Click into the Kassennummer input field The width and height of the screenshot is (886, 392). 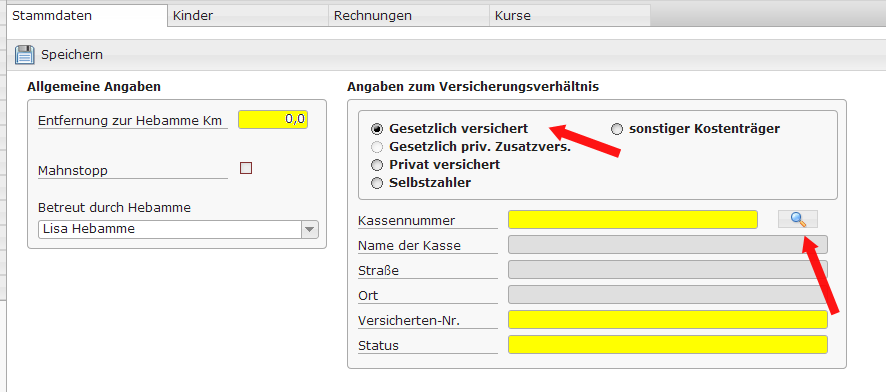[633, 220]
